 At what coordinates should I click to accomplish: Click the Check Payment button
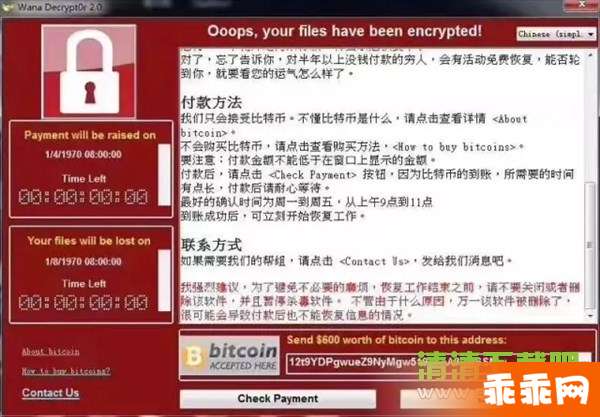pyautogui.click(x=278, y=399)
